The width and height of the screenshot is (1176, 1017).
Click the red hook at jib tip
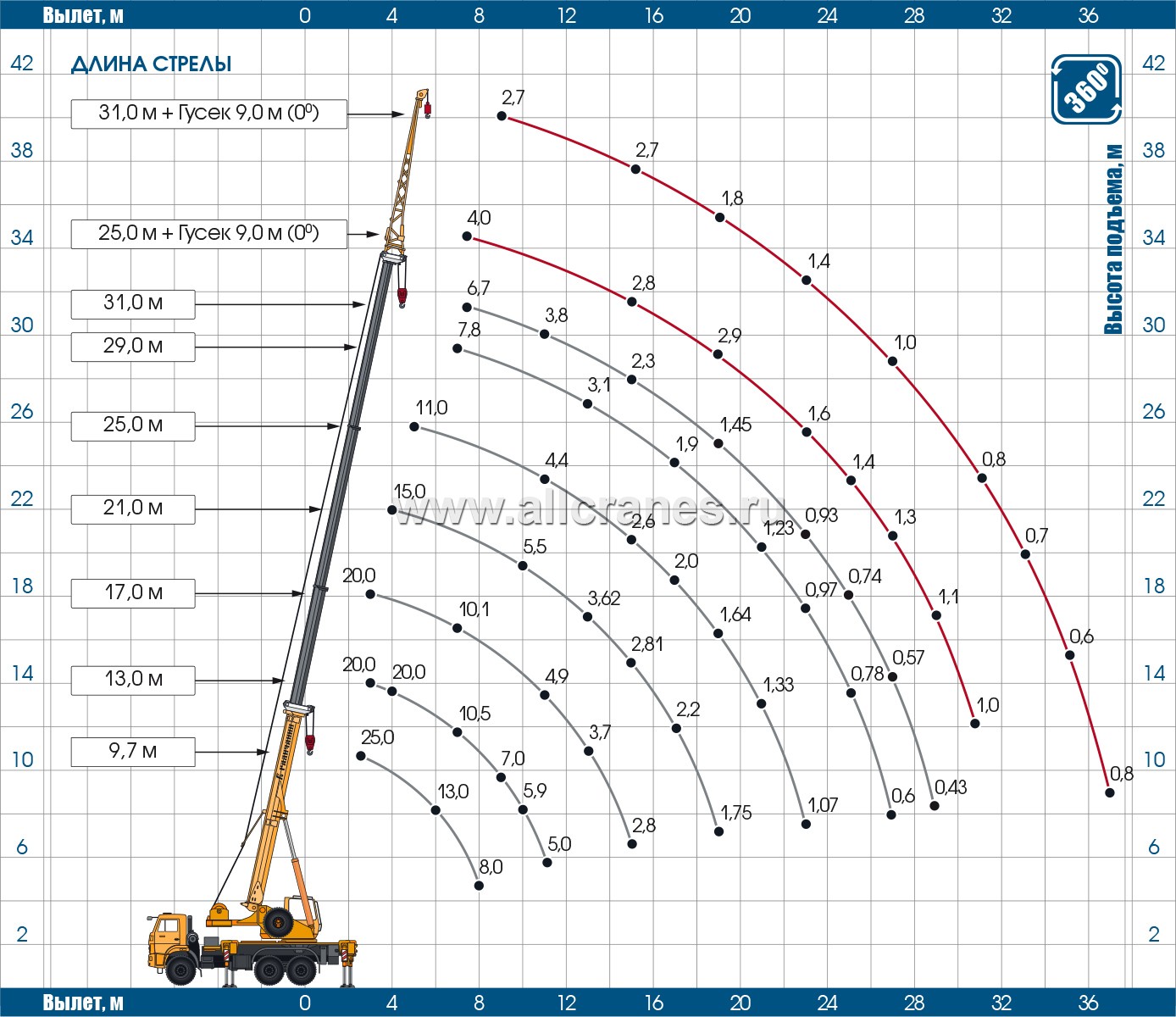[x=428, y=110]
